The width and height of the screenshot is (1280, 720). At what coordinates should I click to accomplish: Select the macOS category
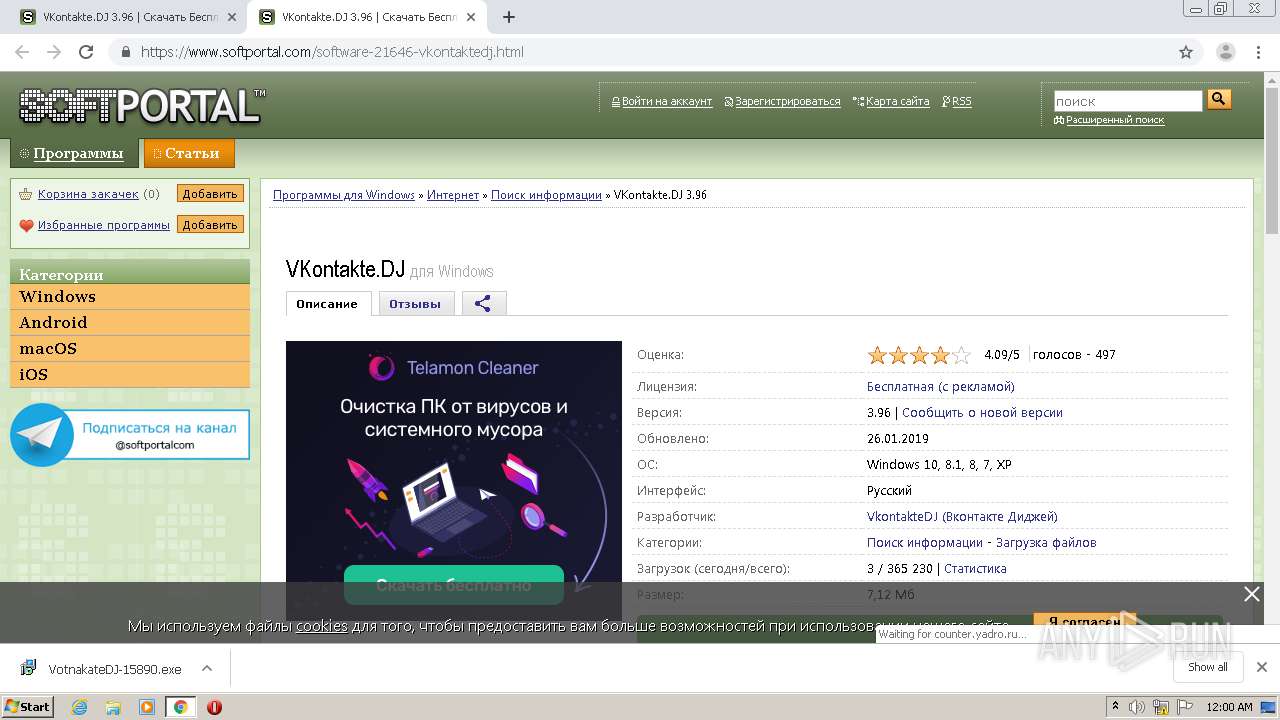(x=130, y=349)
